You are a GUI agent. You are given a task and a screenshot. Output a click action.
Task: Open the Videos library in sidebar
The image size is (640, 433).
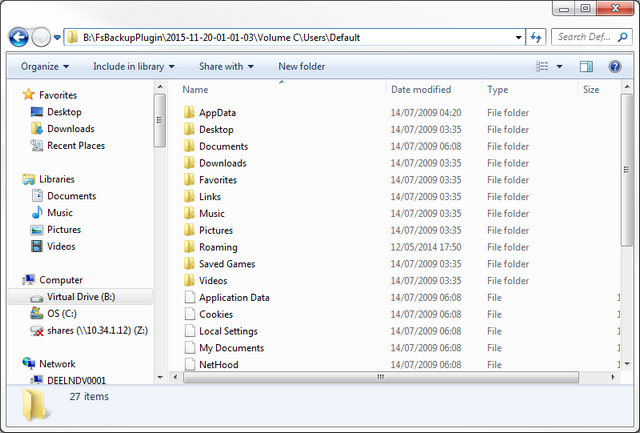(53, 246)
